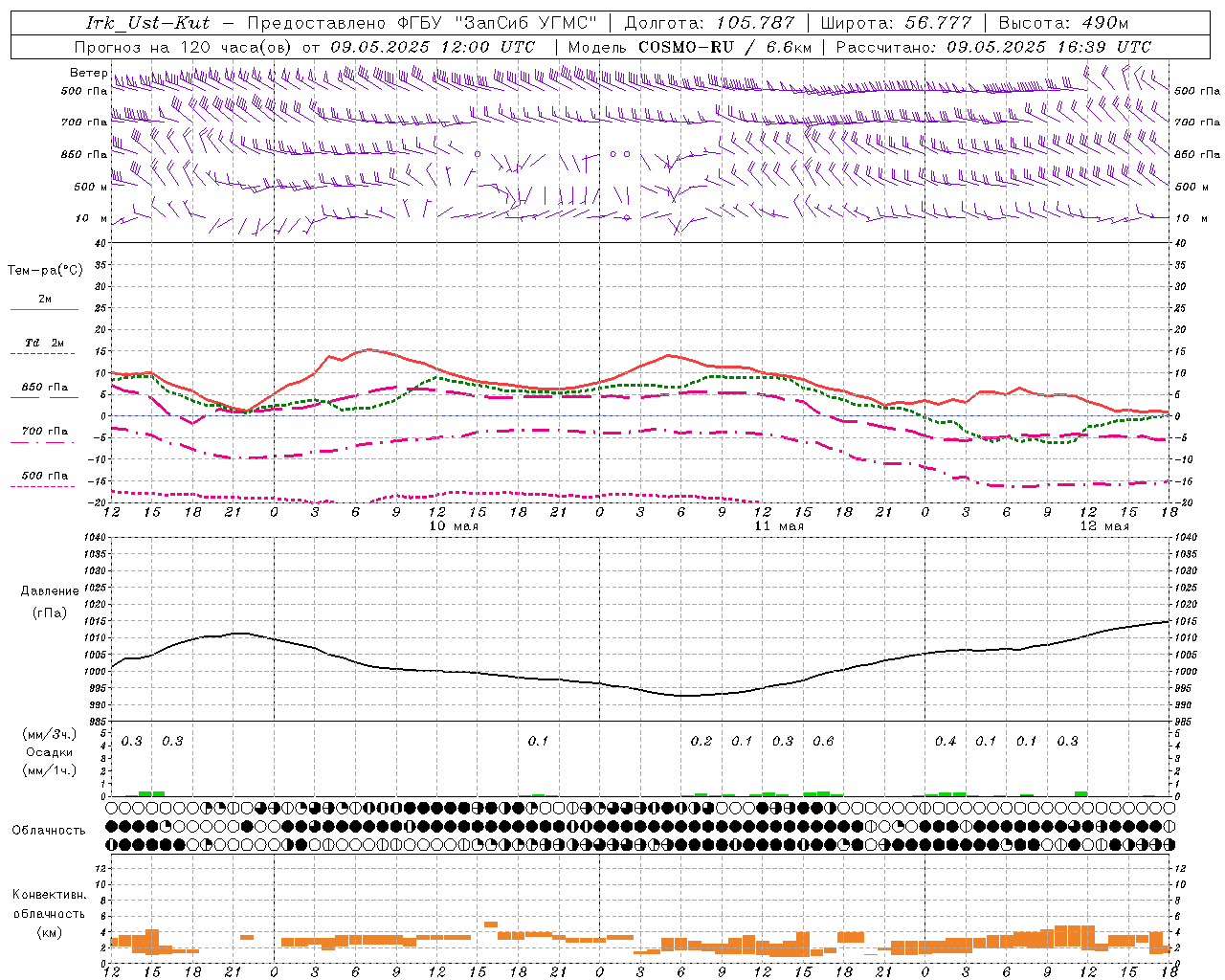This screenshot has width=1225, height=980.
Task: Click the (гПа) pressure unit label
Action: [50, 613]
